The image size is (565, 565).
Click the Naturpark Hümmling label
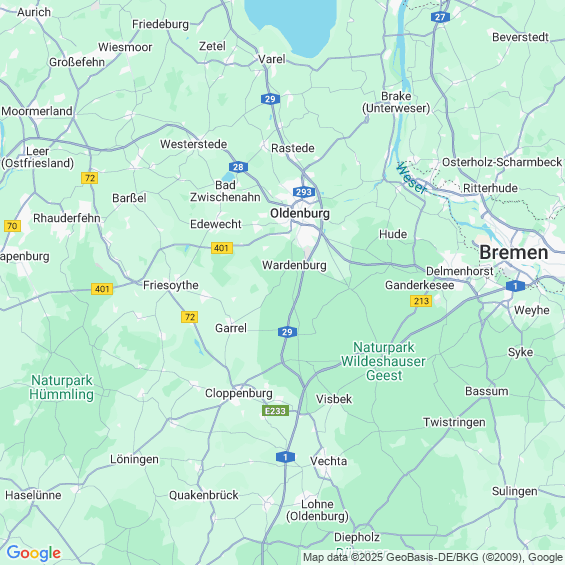(62, 387)
